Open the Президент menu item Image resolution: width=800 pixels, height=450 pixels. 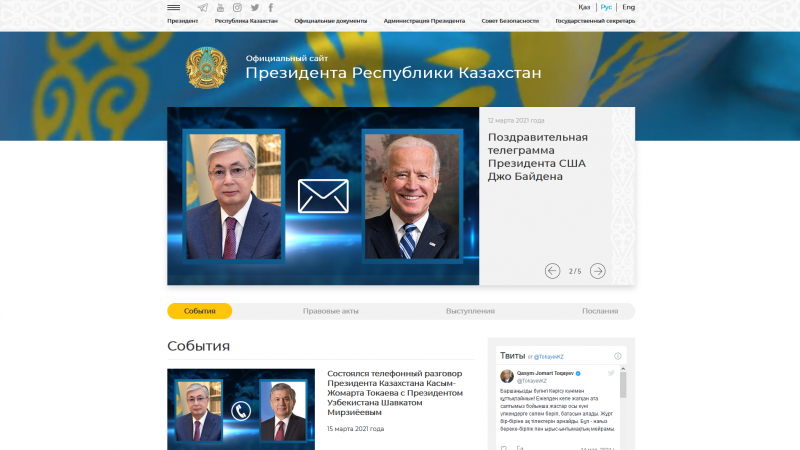click(x=182, y=20)
